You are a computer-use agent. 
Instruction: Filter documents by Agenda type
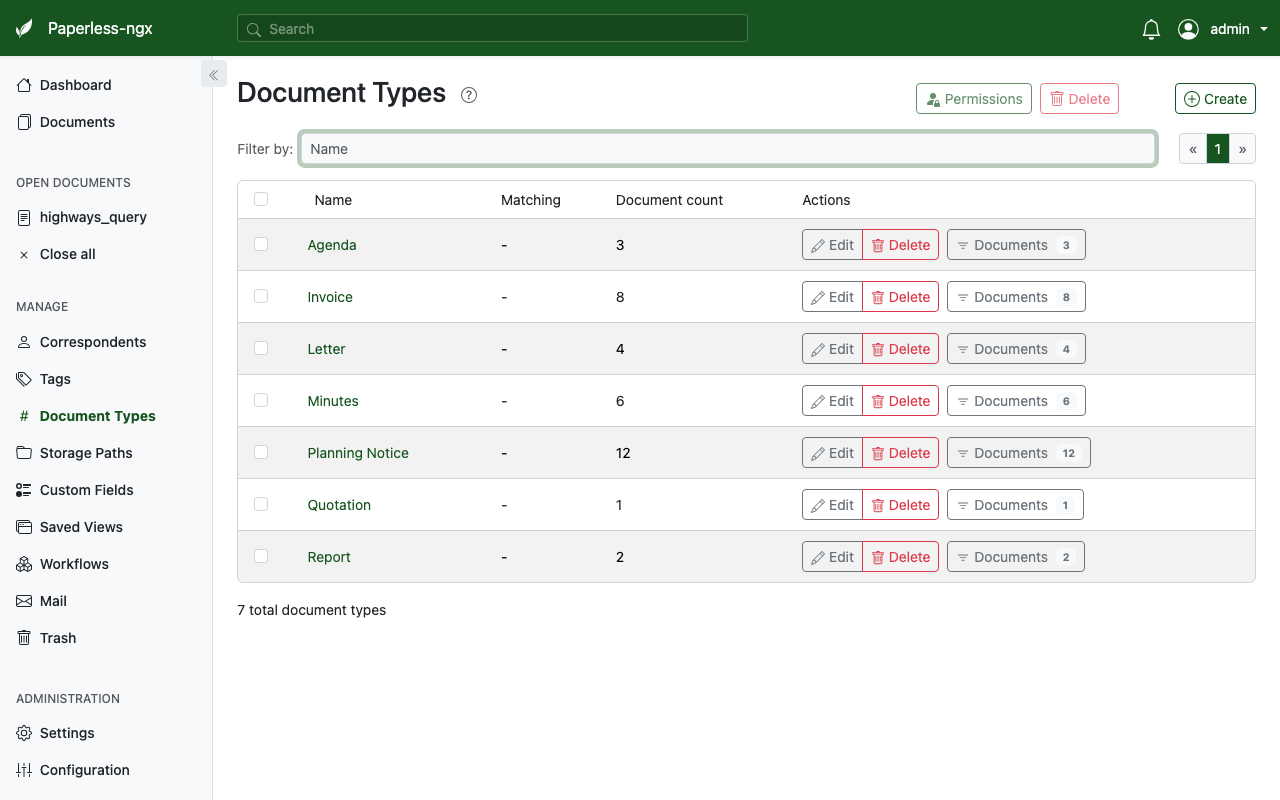click(x=1016, y=245)
